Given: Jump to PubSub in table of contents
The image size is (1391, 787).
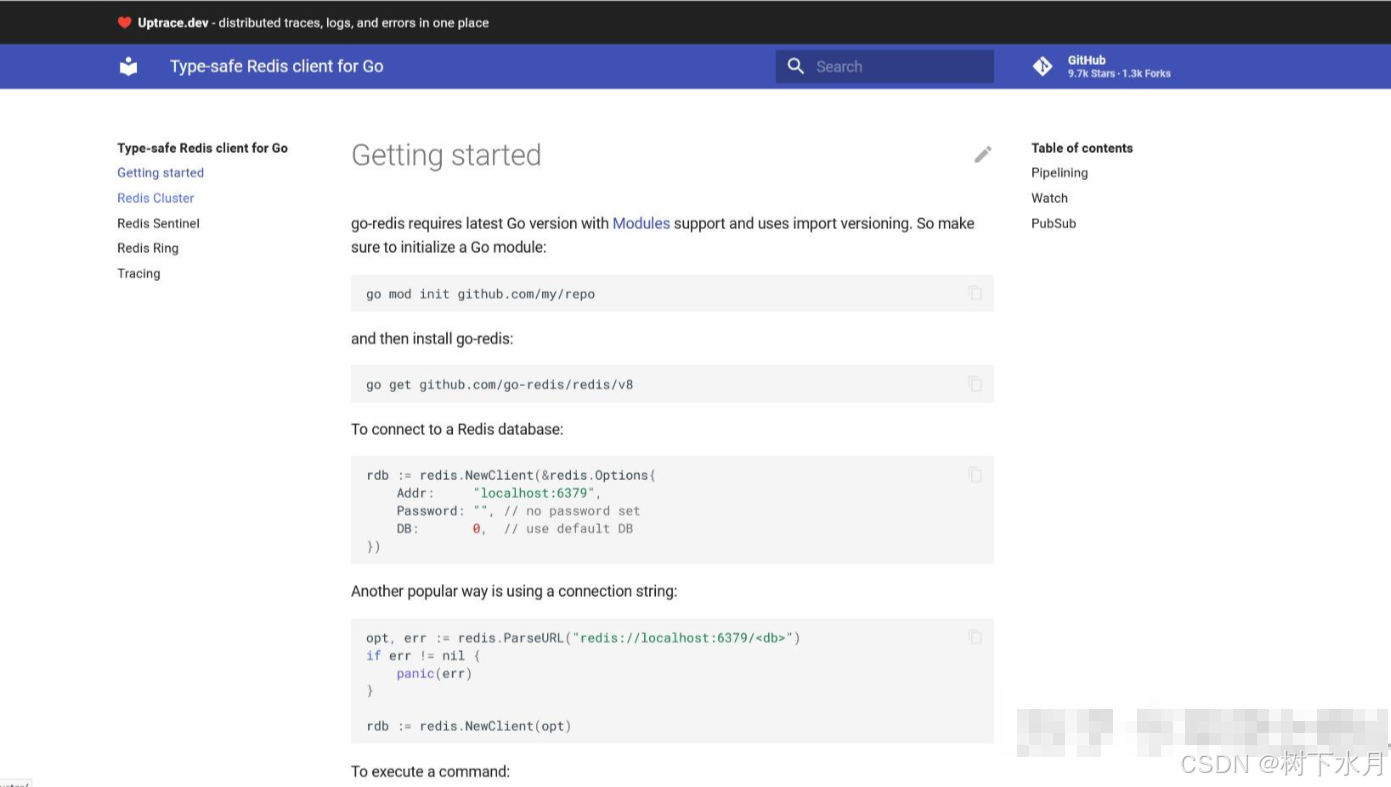Looking at the screenshot, I should [1053, 223].
